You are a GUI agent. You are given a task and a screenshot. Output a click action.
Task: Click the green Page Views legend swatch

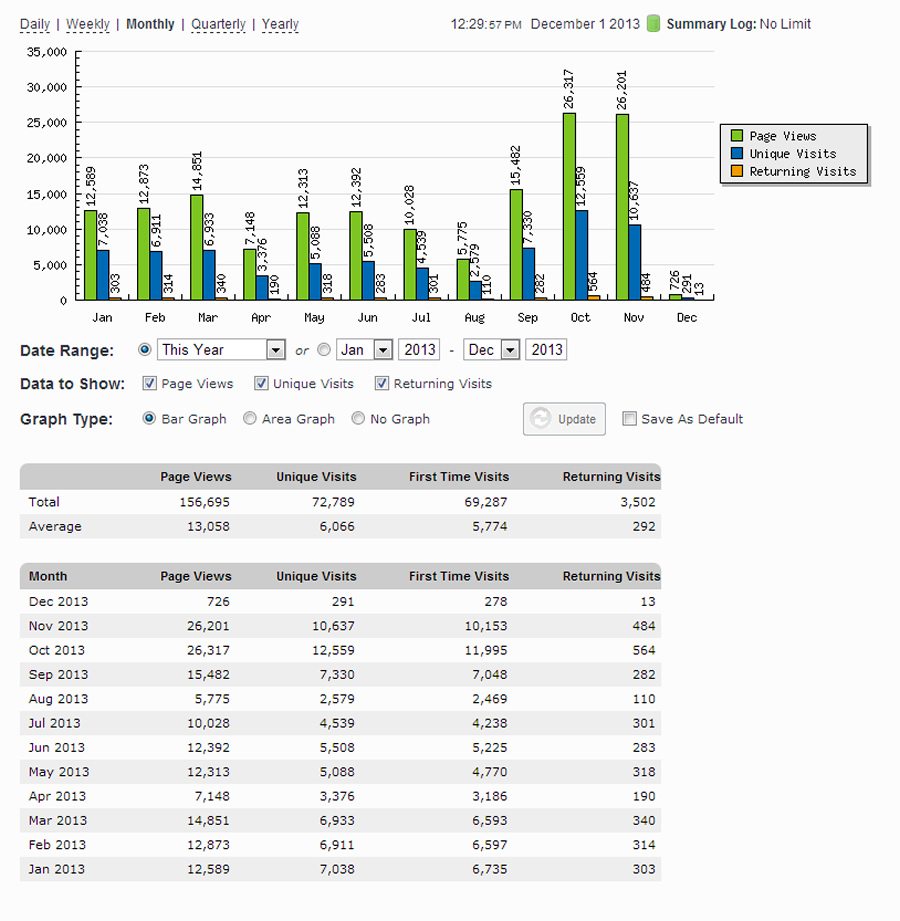click(738, 136)
